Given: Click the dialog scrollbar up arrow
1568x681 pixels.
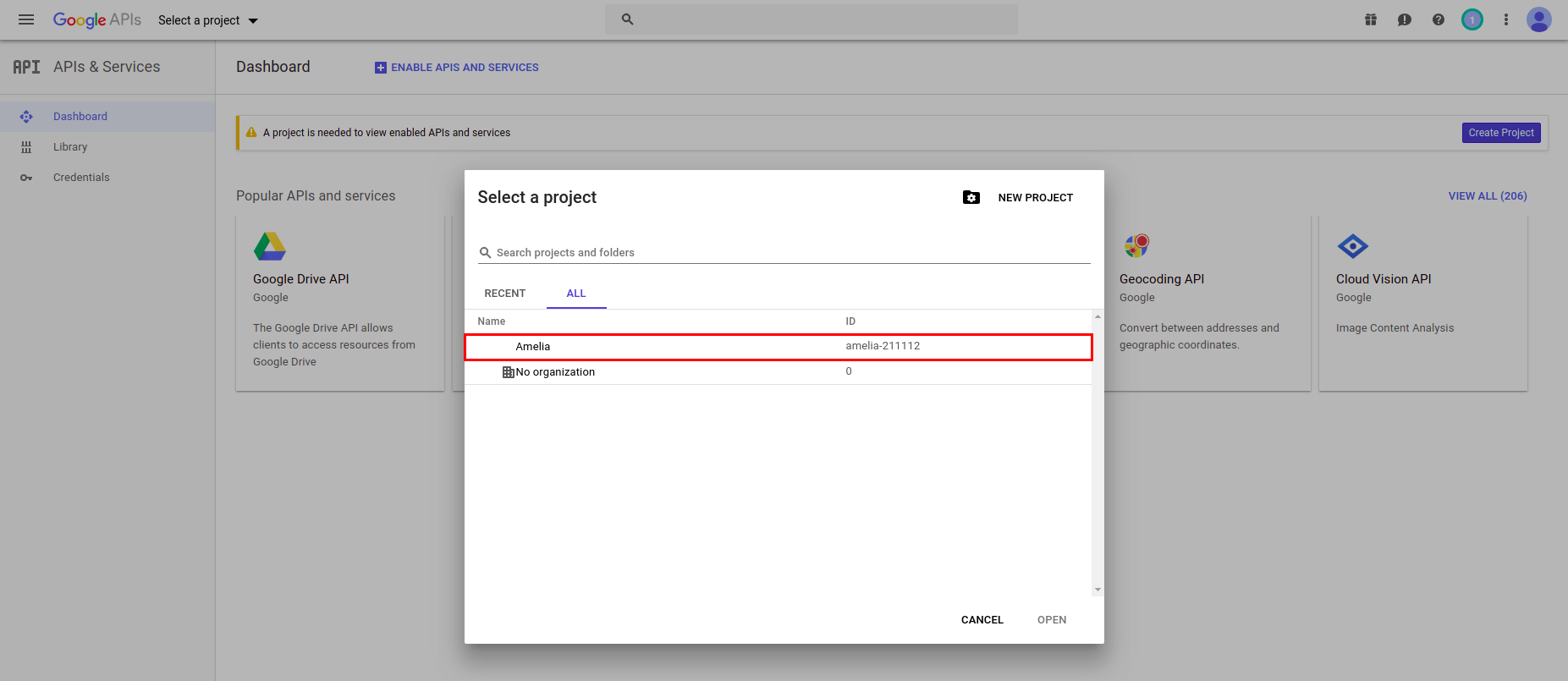Looking at the screenshot, I should pos(1098,316).
